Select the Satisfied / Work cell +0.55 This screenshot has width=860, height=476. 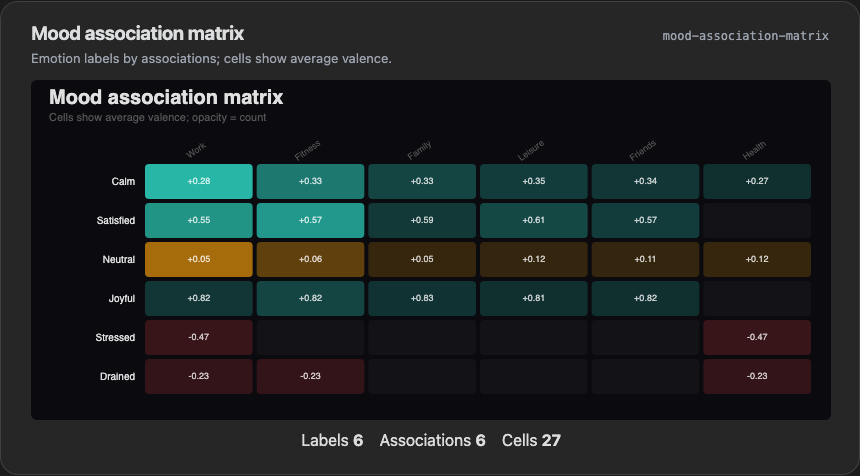199,220
